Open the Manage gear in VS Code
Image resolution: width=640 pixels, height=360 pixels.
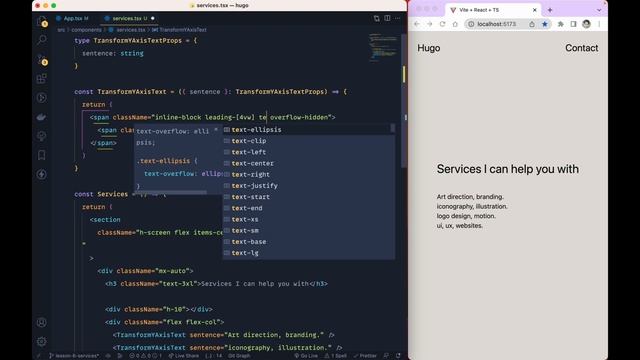click(42, 341)
